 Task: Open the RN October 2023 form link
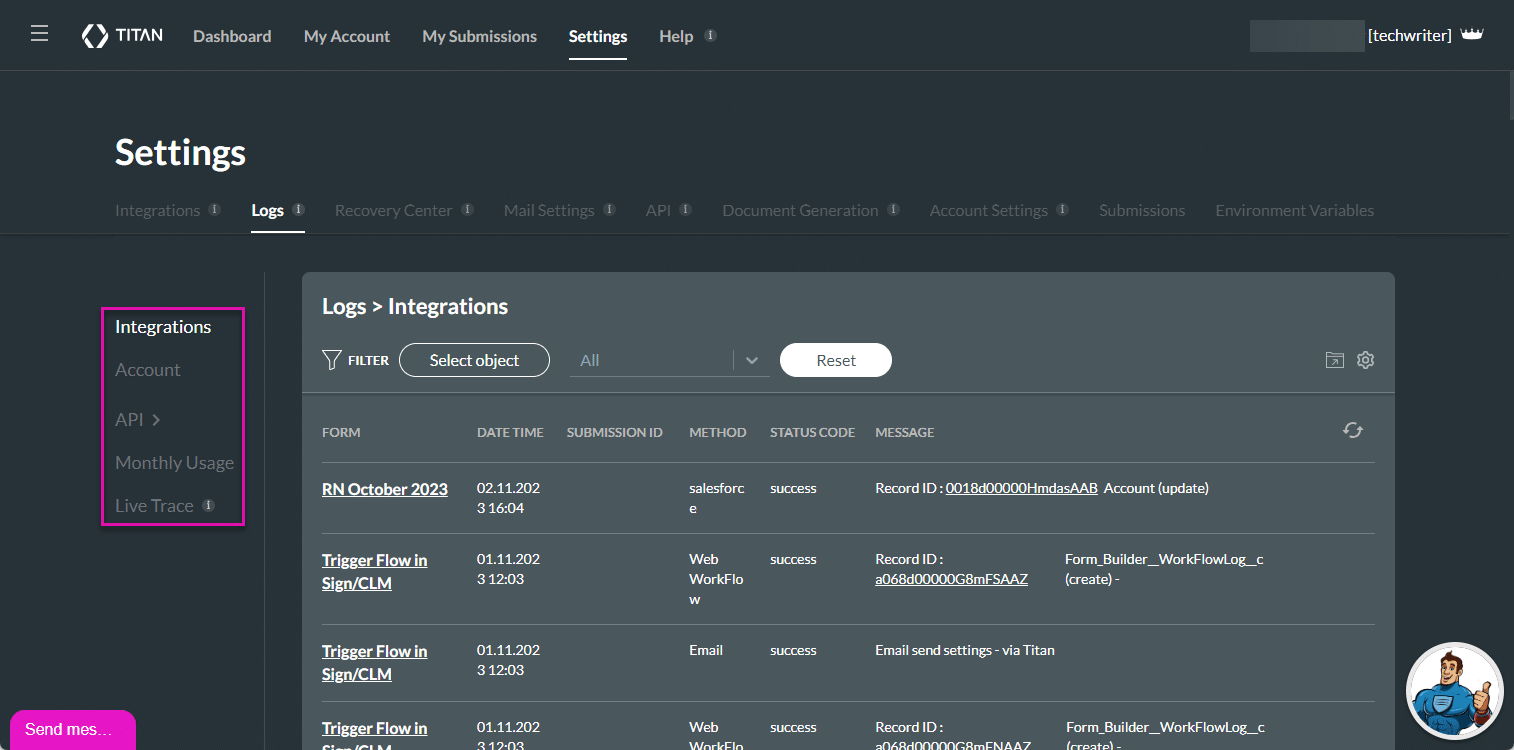[x=384, y=489]
